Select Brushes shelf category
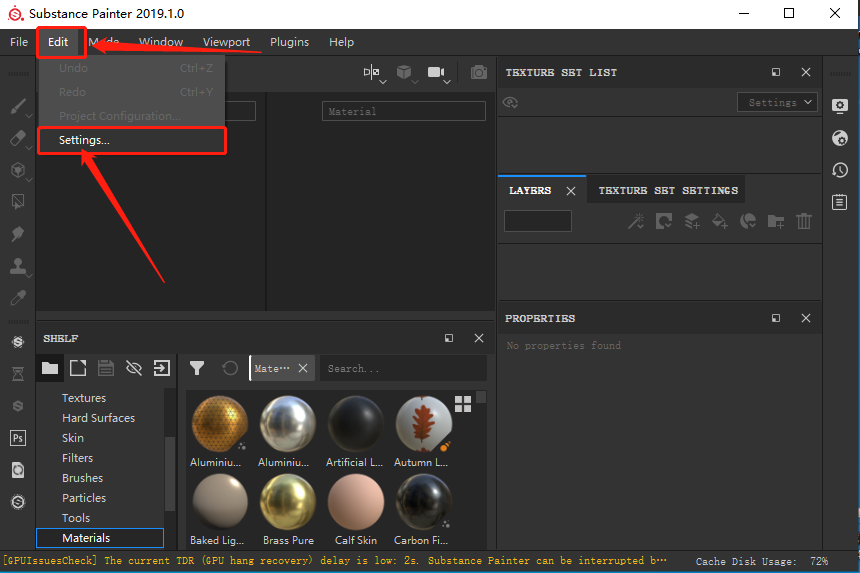This screenshot has height=573, width=860. pos(82,478)
